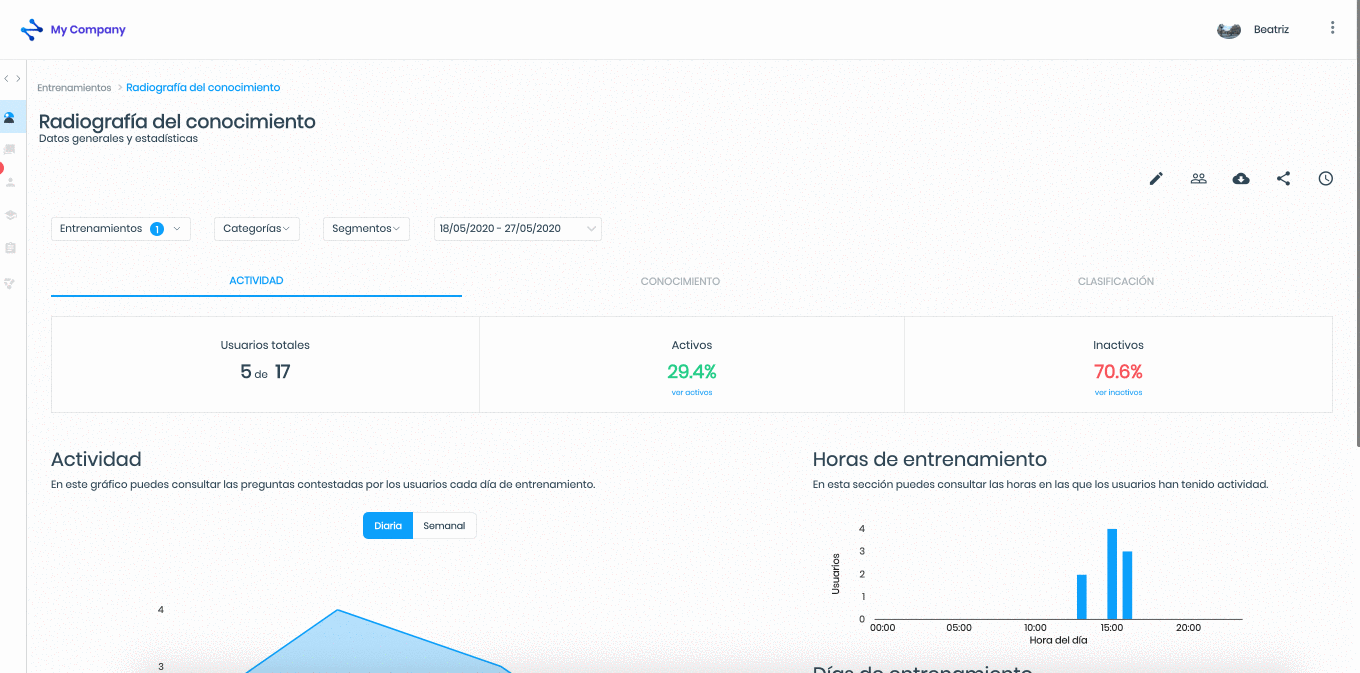Open the graduation cap sidebar icon

[x=10, y=215]
